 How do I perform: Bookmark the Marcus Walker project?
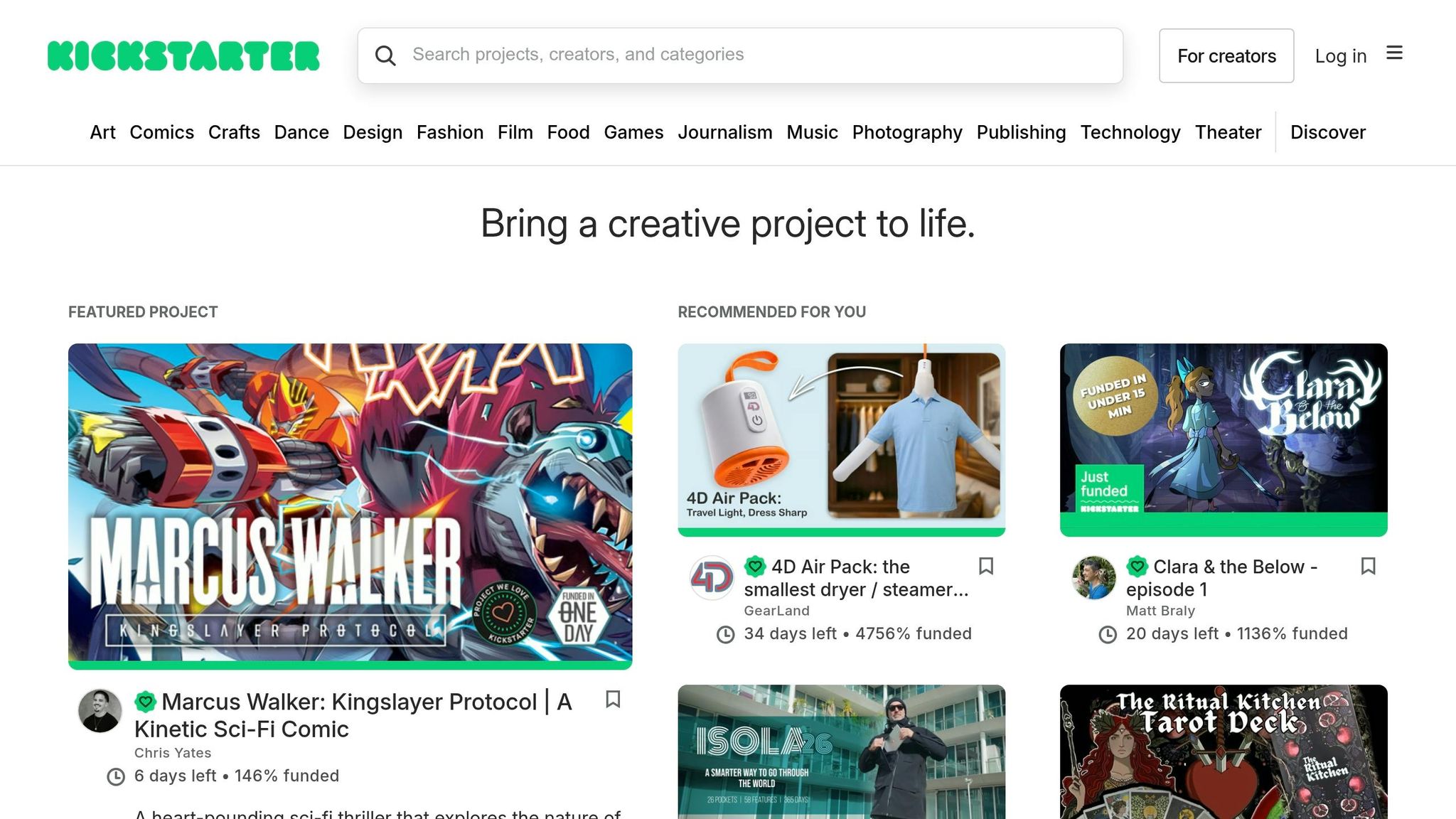click(614, 700)
